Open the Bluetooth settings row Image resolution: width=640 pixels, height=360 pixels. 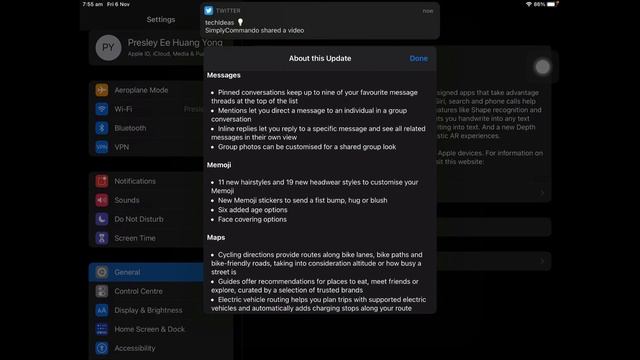pos(147,128)
